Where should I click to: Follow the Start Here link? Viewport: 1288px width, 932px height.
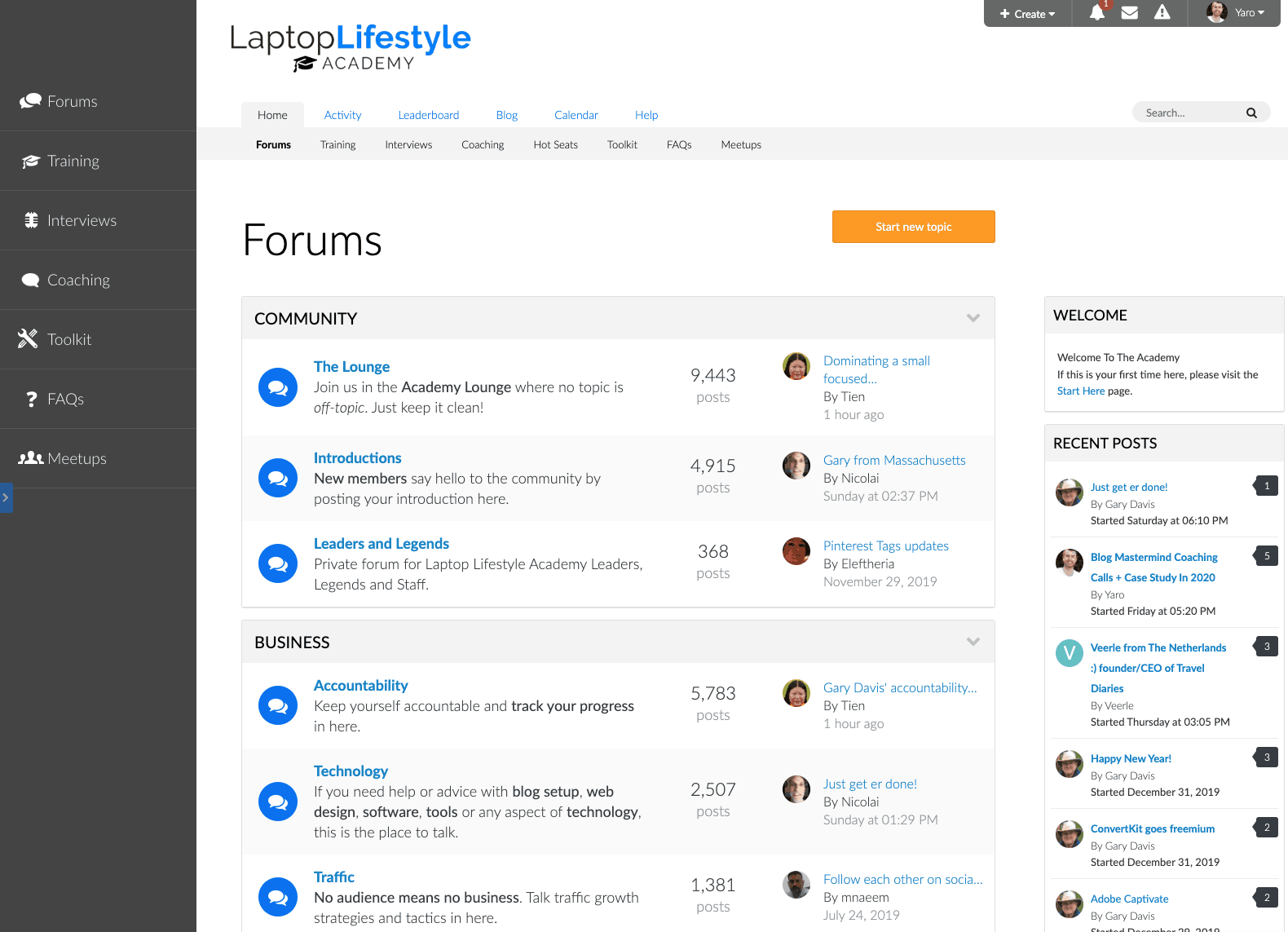1081,391
